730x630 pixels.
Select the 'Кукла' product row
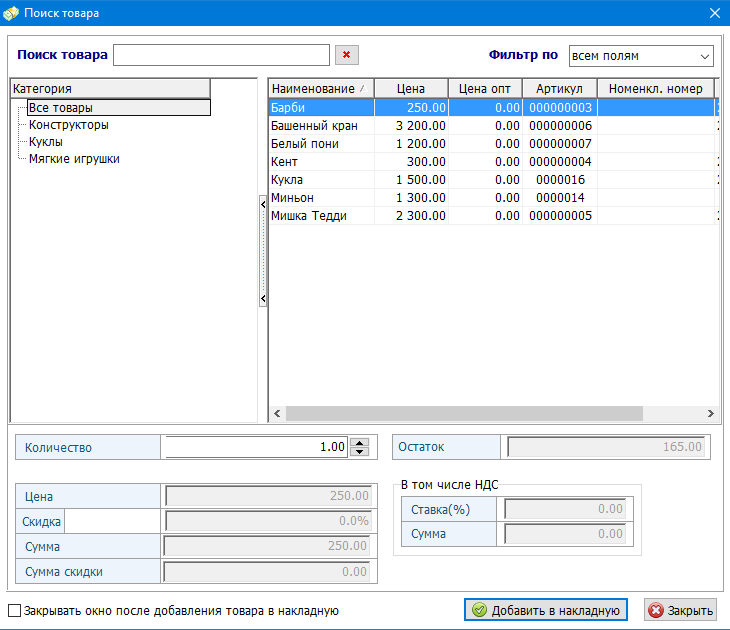pos(492,180)
